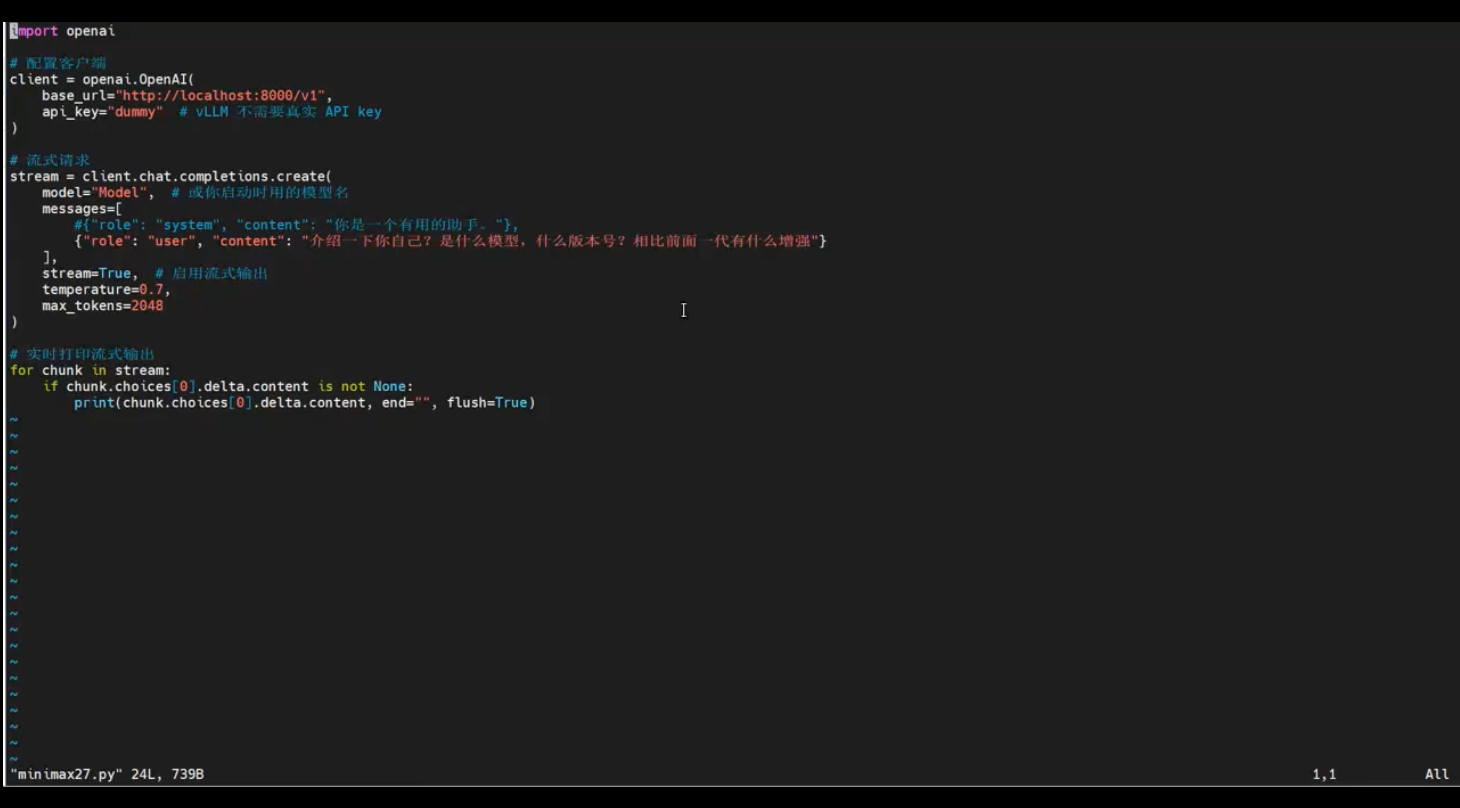
Task: Click the stream=True argument
Action: (86, 273)
